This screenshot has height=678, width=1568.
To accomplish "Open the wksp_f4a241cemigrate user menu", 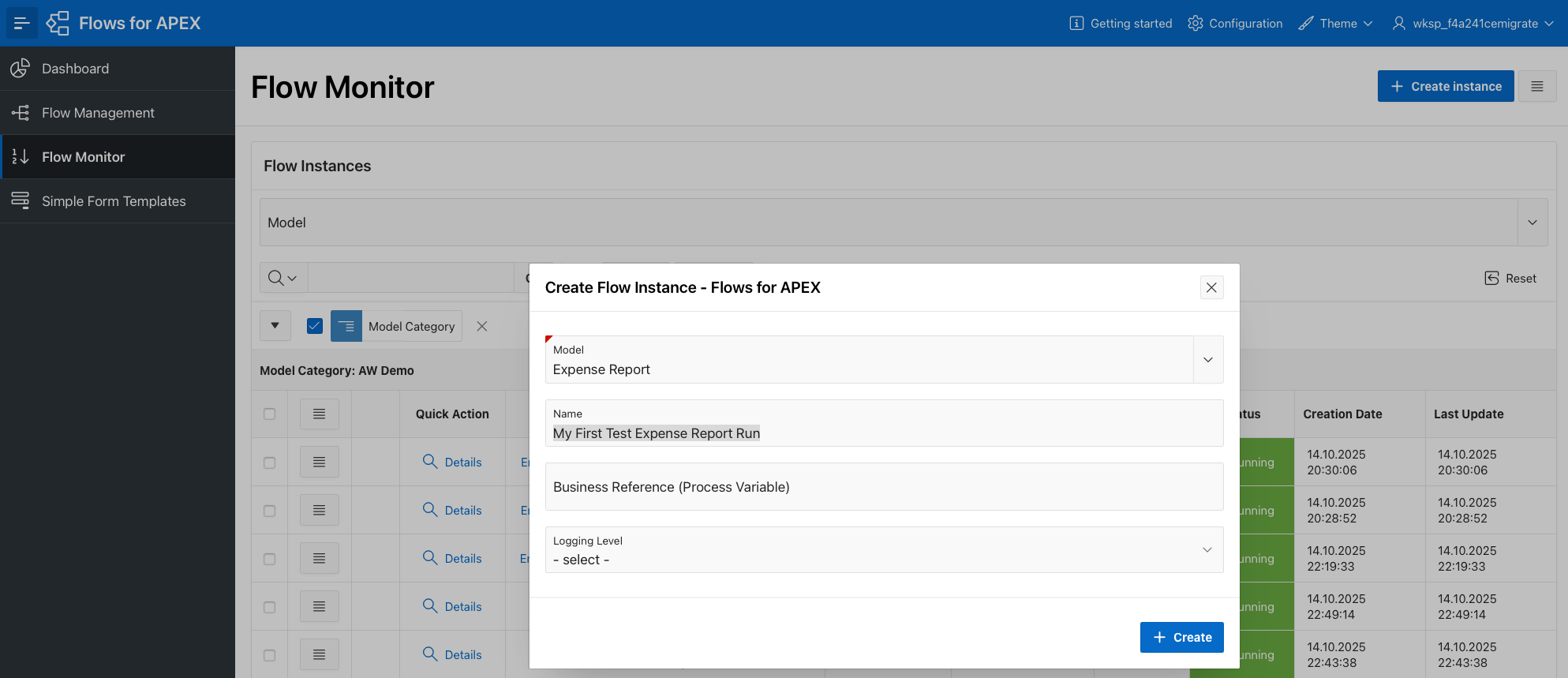I will (x=1473, y=23).
